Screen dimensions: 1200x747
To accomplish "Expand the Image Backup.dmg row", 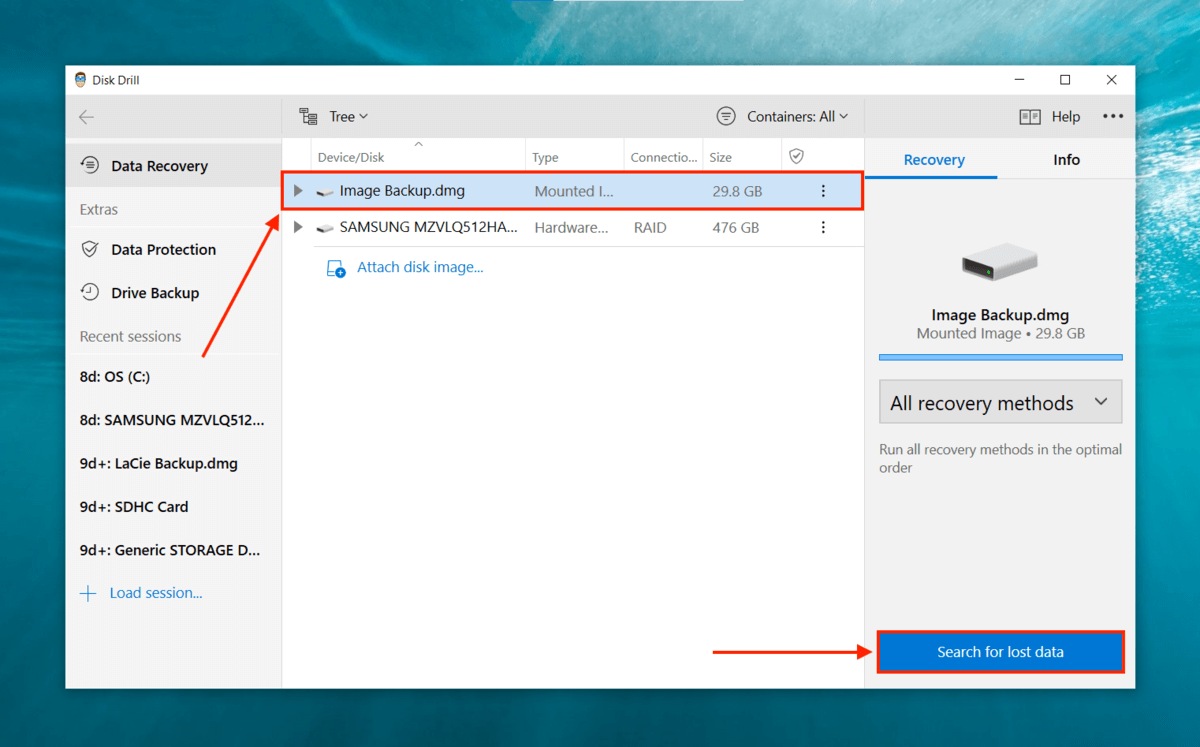I will [298, 191].
